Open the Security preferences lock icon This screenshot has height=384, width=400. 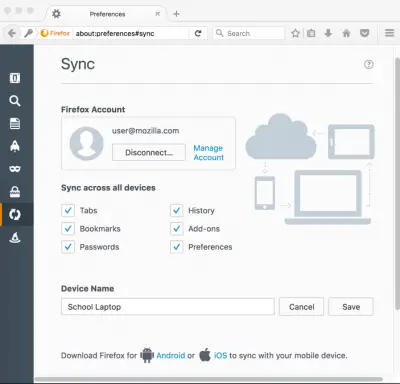click(15, 192)
